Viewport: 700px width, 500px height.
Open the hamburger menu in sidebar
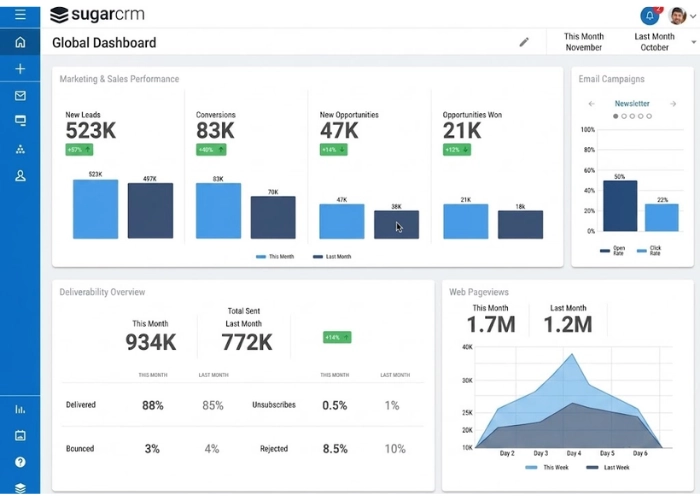[20, 14]
